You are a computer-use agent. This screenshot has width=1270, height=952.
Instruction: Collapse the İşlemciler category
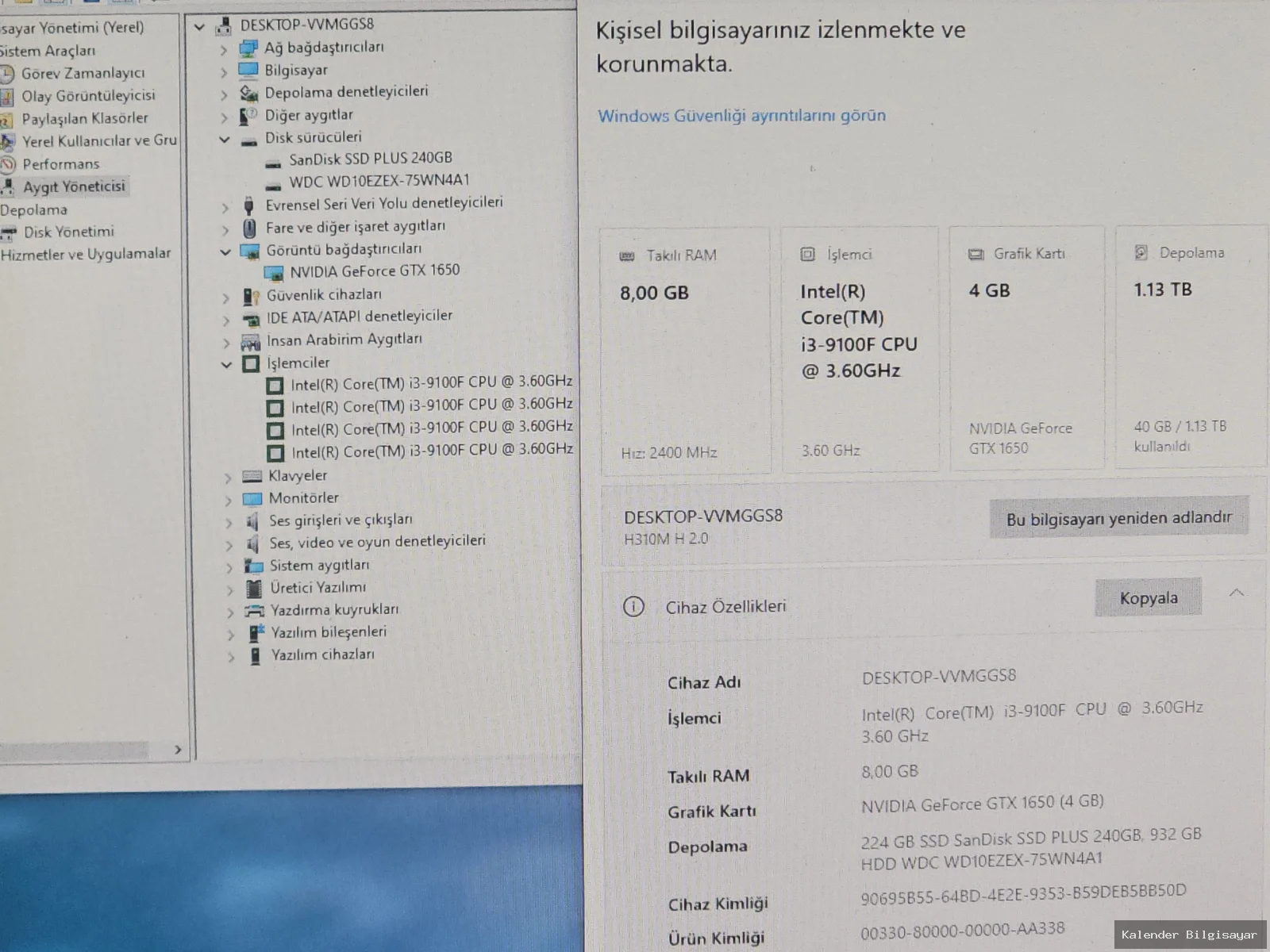click(x=226, y=365)
